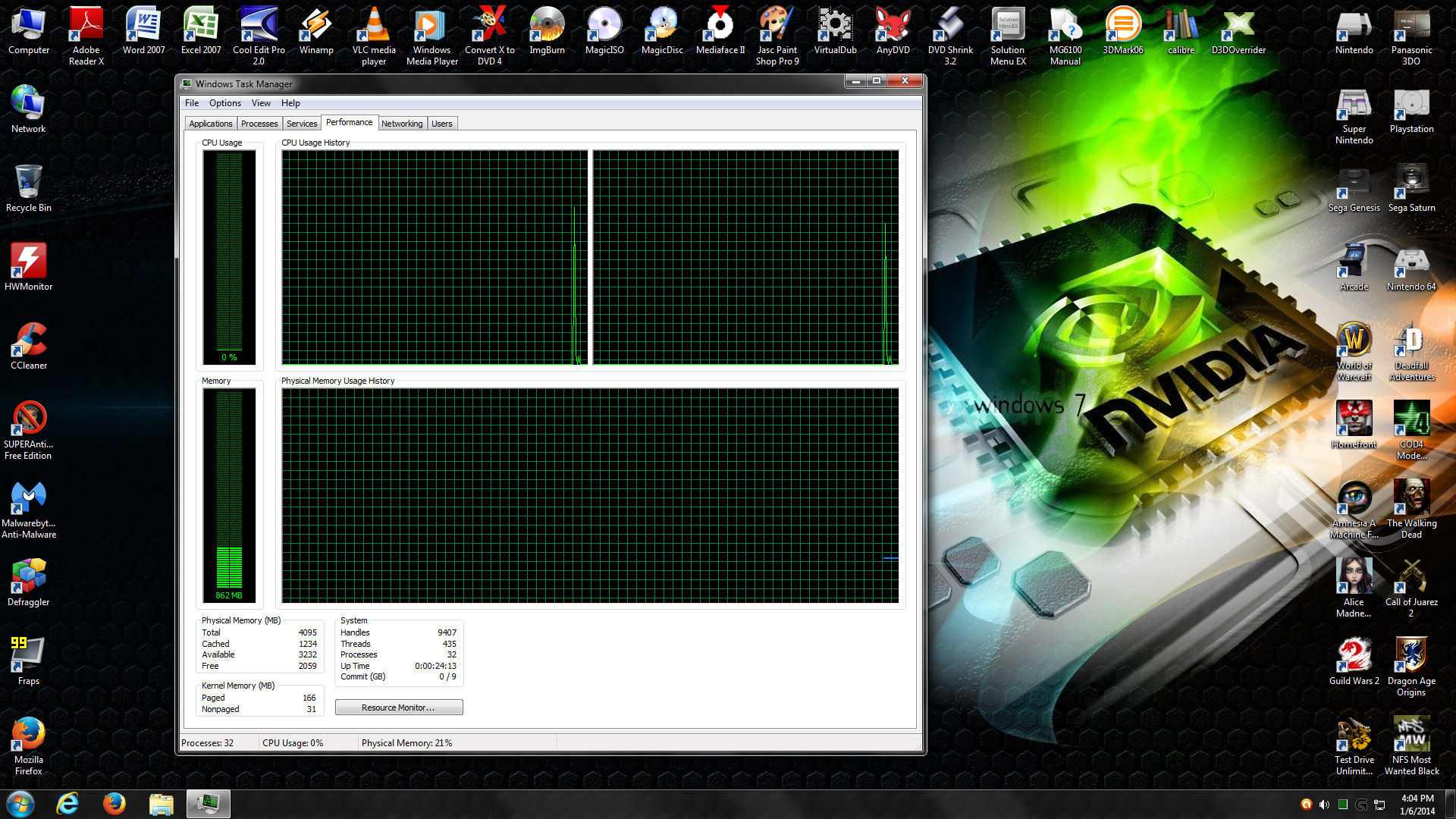Image resolution: width=1456 pixels, height=819 pixels.
Task: Open 3DMark06 desktop shortcut
Action: pyautogui.click(x=1123, y=32)
